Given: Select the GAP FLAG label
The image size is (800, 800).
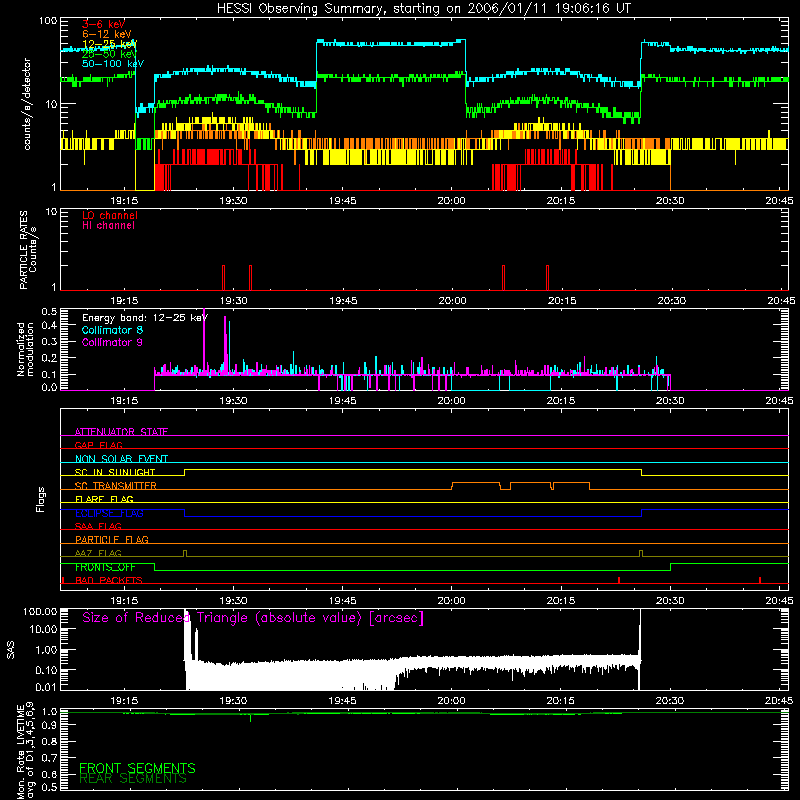Looking at the screenshot, I should click(98, 445).
